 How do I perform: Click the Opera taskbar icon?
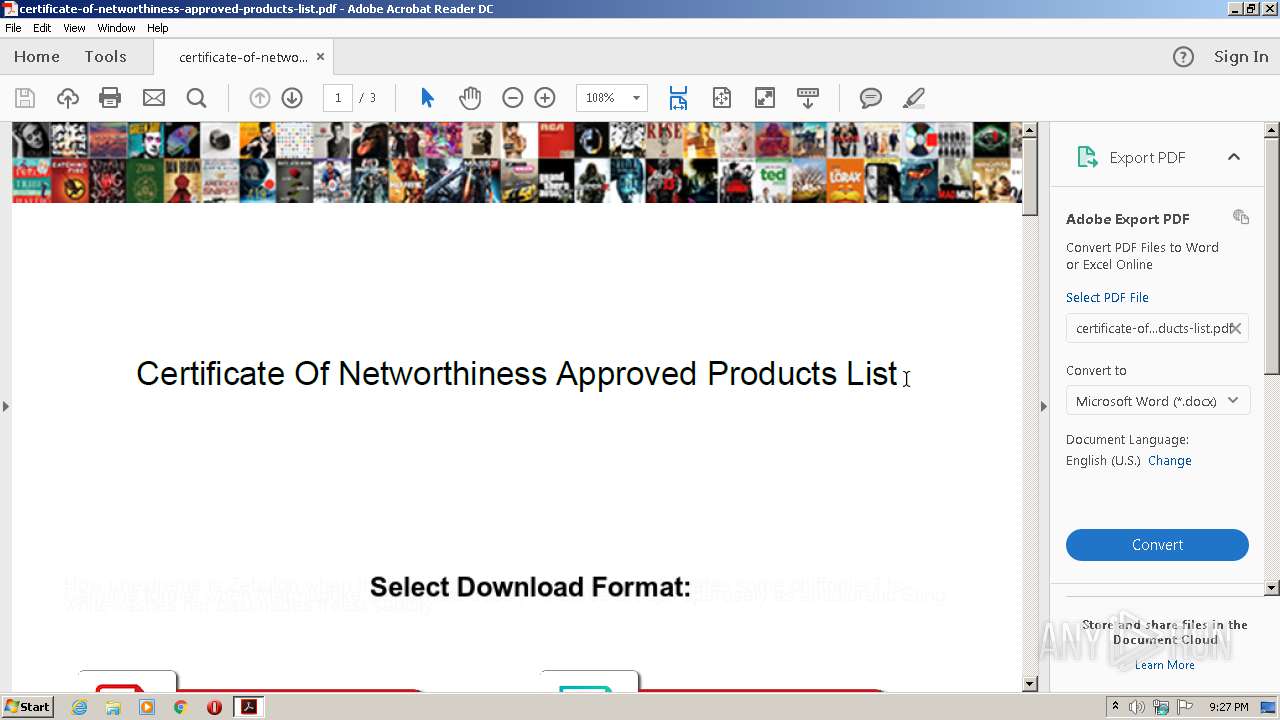coord(214,707)
